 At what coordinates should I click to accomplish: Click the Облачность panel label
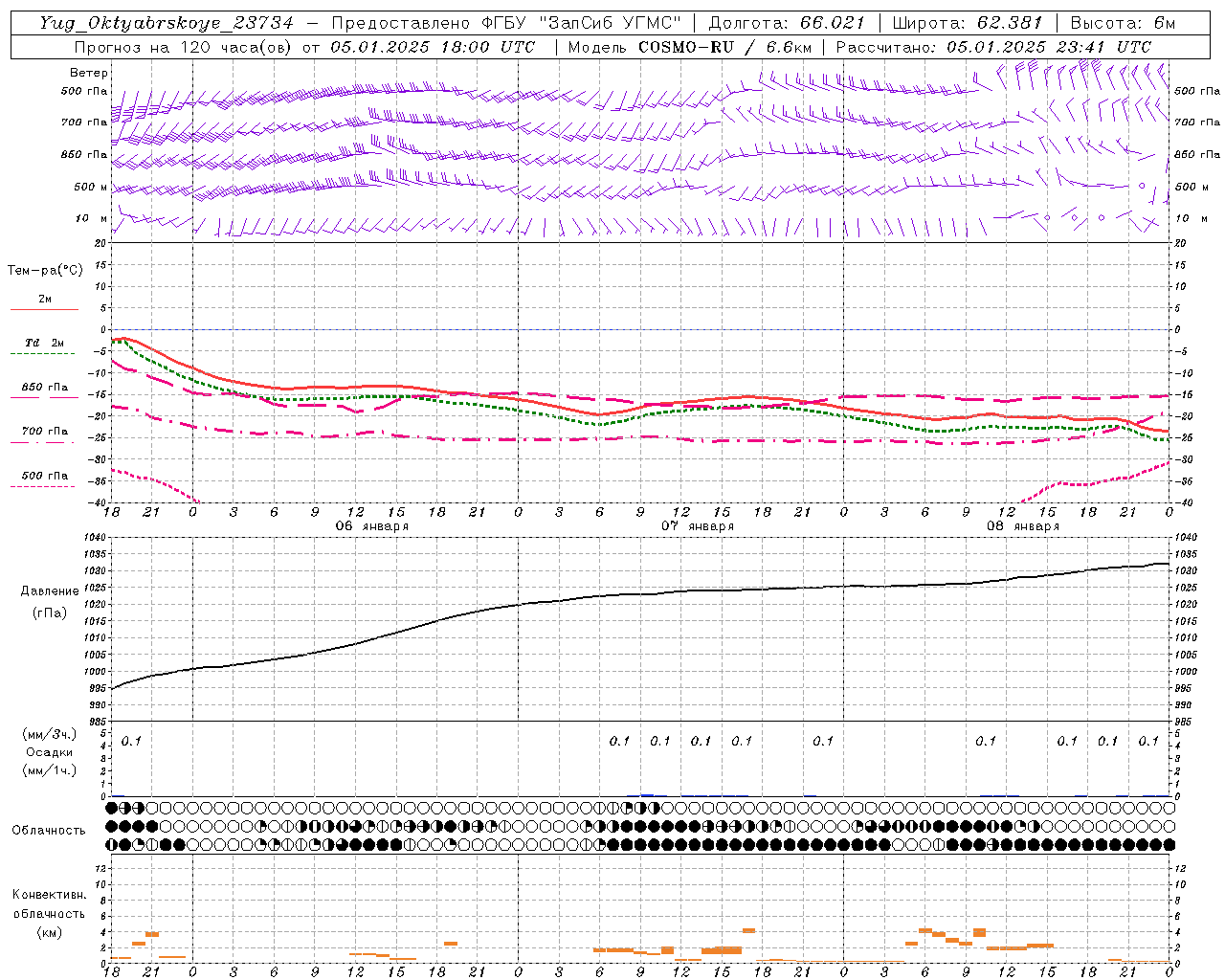[49, 831]
